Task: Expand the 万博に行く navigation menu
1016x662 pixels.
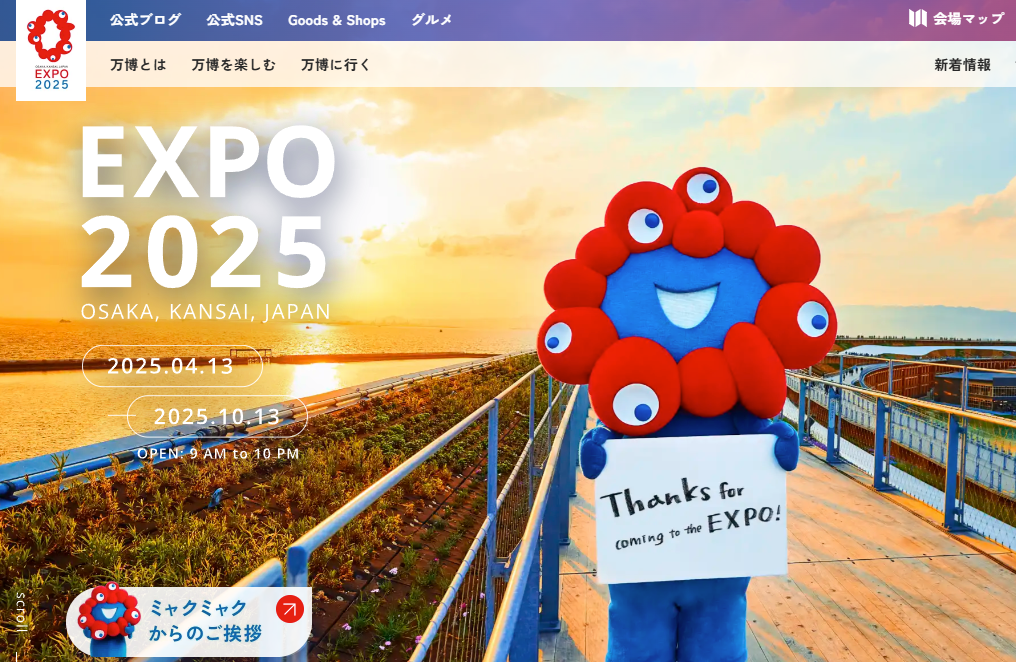Action: coord(335,65)
